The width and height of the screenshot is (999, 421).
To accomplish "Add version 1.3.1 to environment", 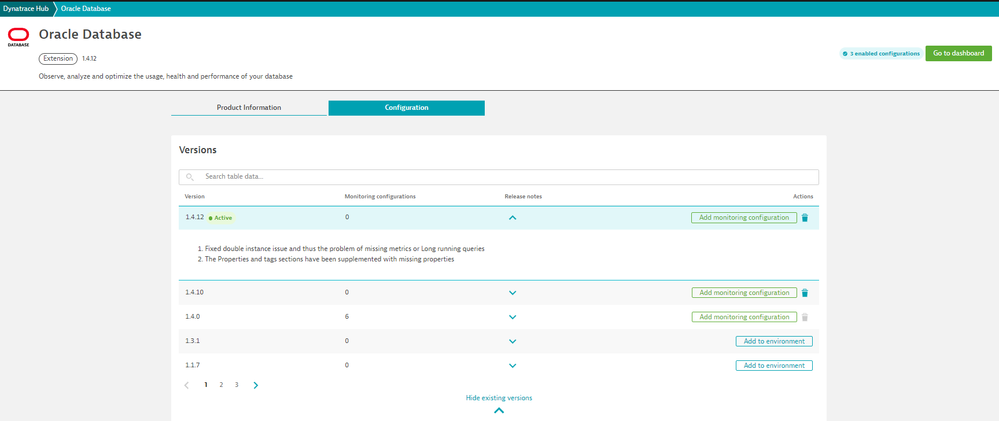I will pos(774,341).
